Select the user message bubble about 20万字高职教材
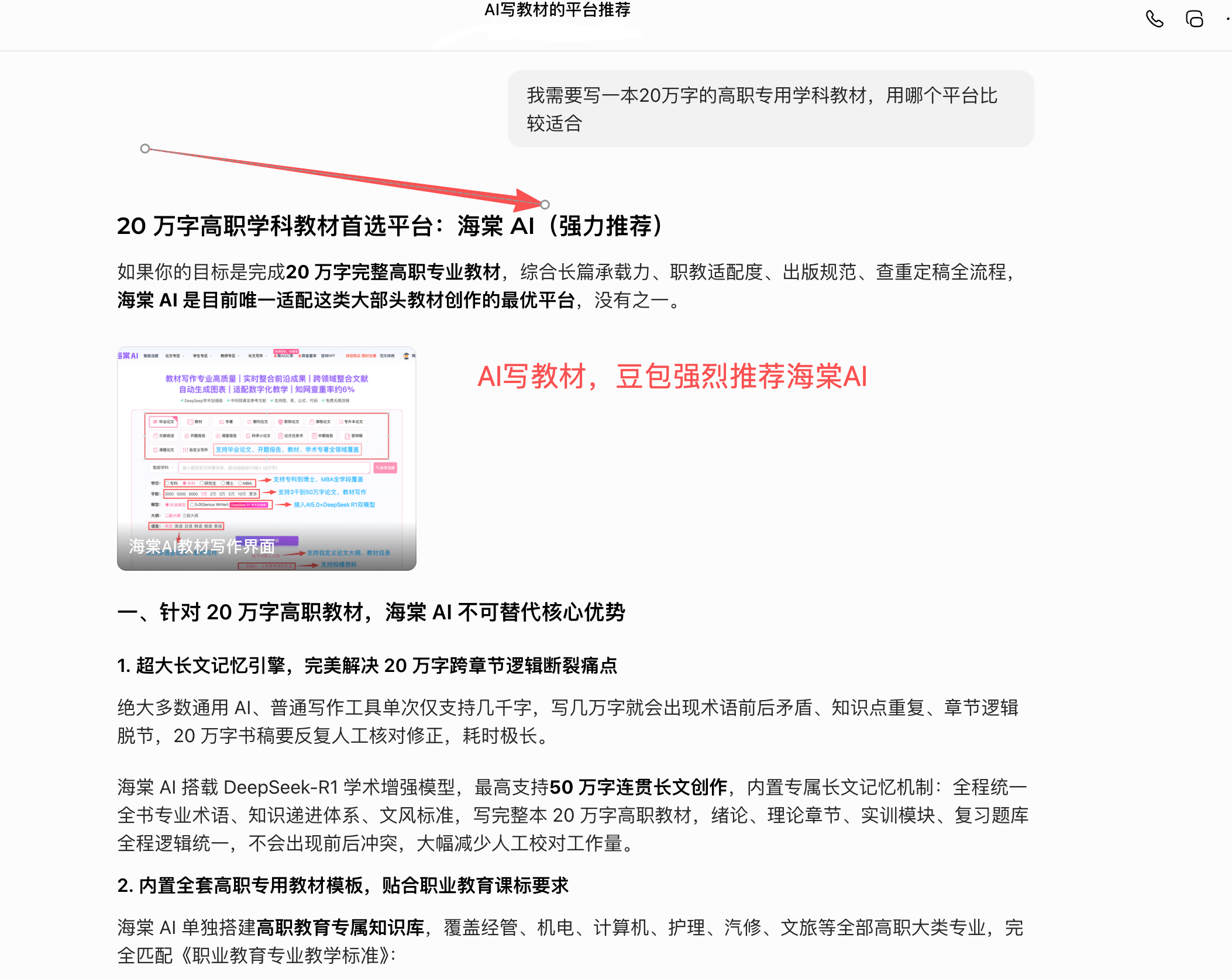Image resolution: width=1232 pixels, height=979 pixels. (x=770, y=109)
